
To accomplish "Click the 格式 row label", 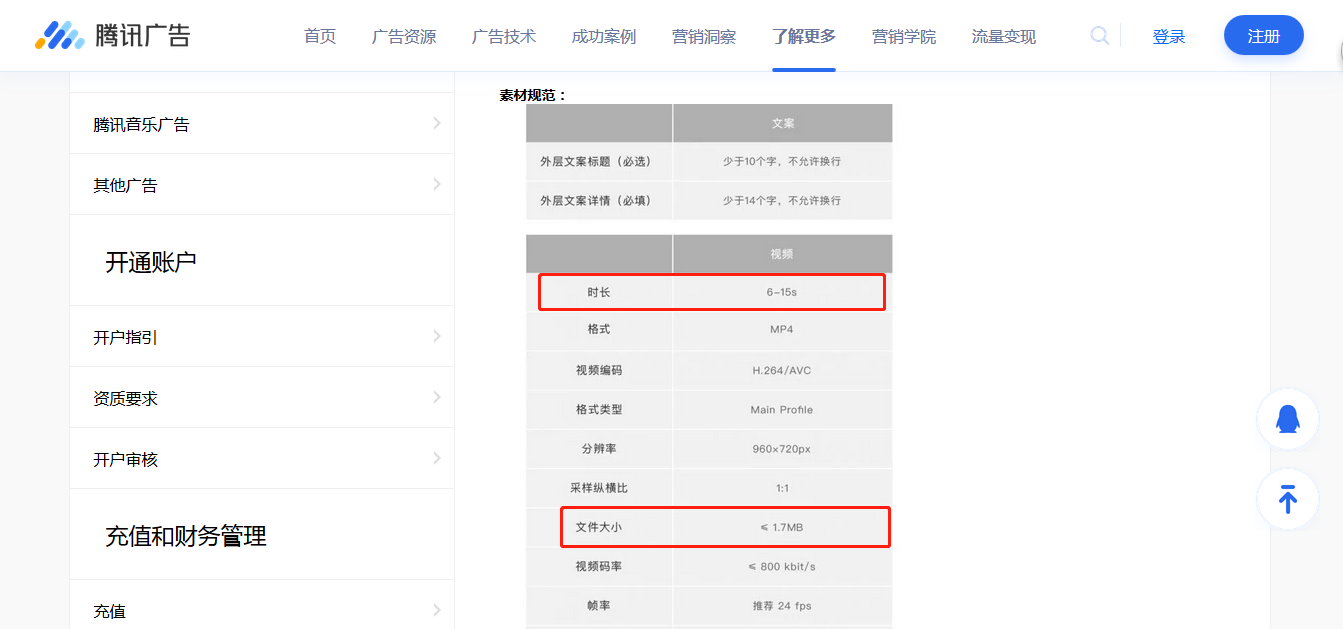I will click(x=599, y=329).
